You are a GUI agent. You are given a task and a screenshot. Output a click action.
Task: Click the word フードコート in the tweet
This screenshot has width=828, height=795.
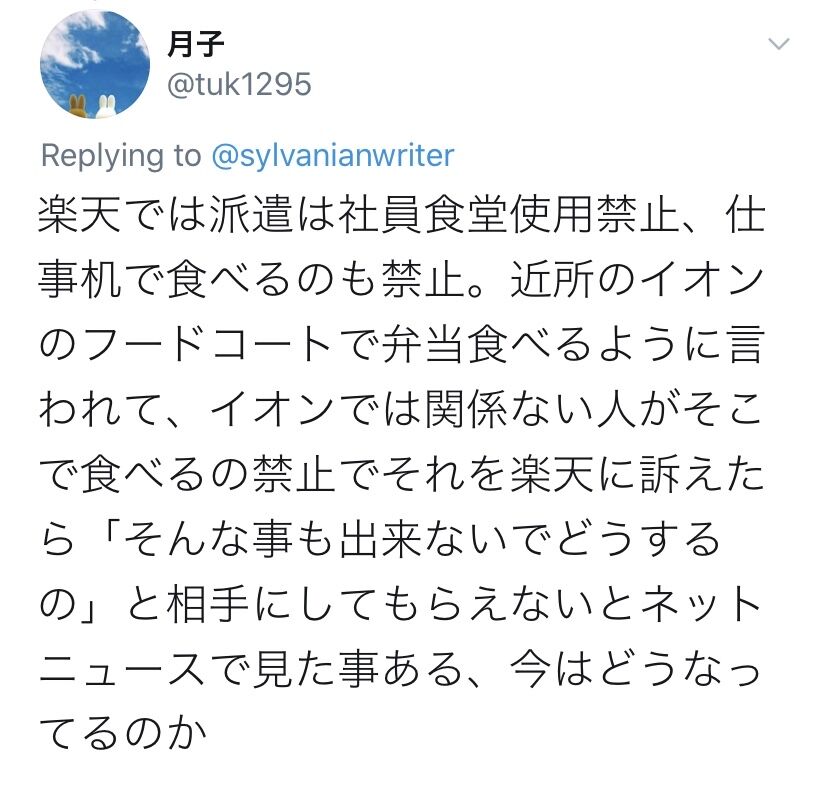tap(209, 344)
